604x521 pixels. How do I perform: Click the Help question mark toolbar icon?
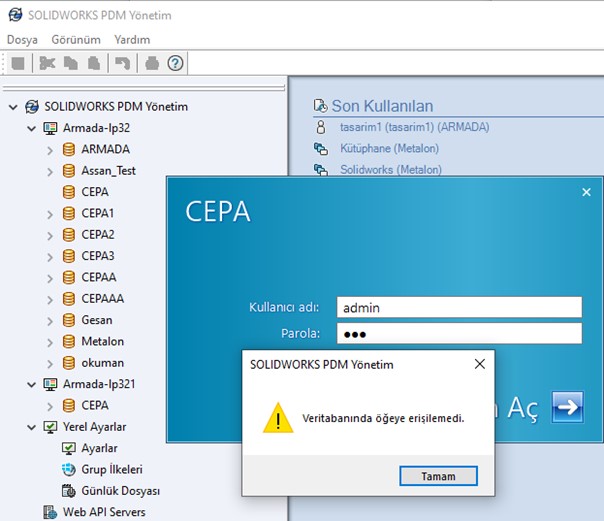(176, 63)
